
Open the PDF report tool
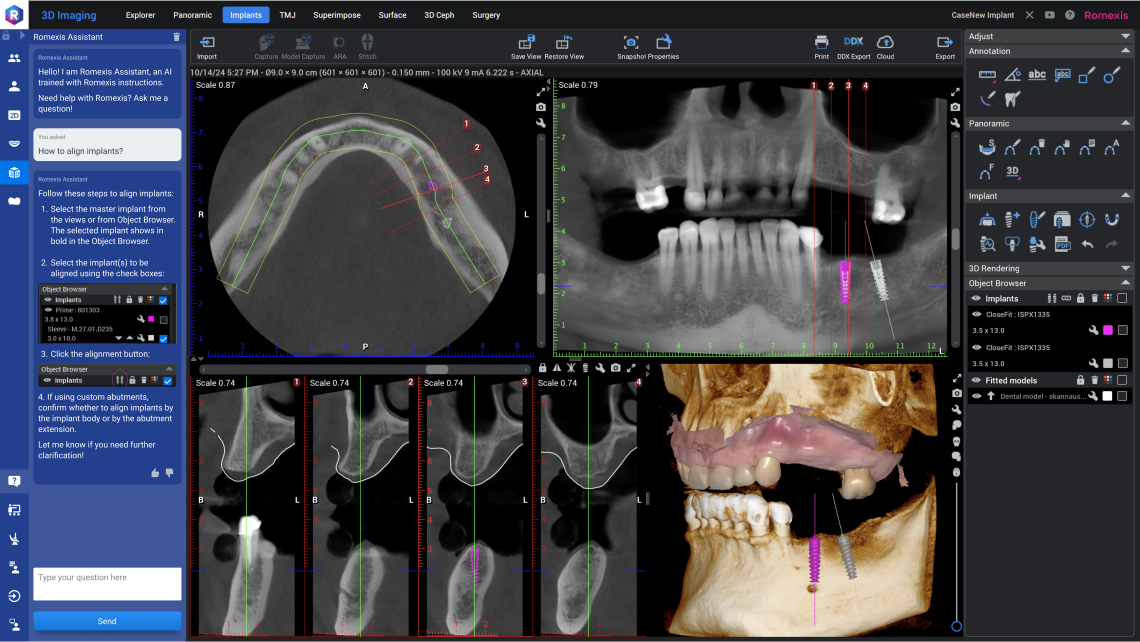(1063, 243)
